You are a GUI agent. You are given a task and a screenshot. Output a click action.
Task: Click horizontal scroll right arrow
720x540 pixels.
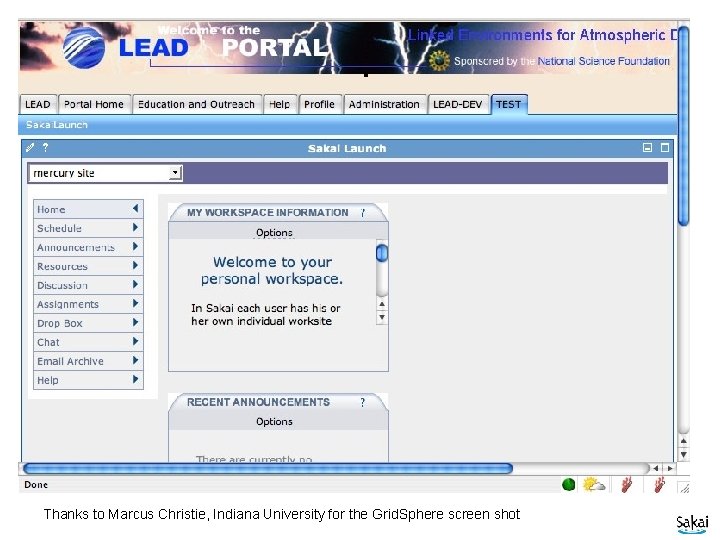click(x=669, y=468)
